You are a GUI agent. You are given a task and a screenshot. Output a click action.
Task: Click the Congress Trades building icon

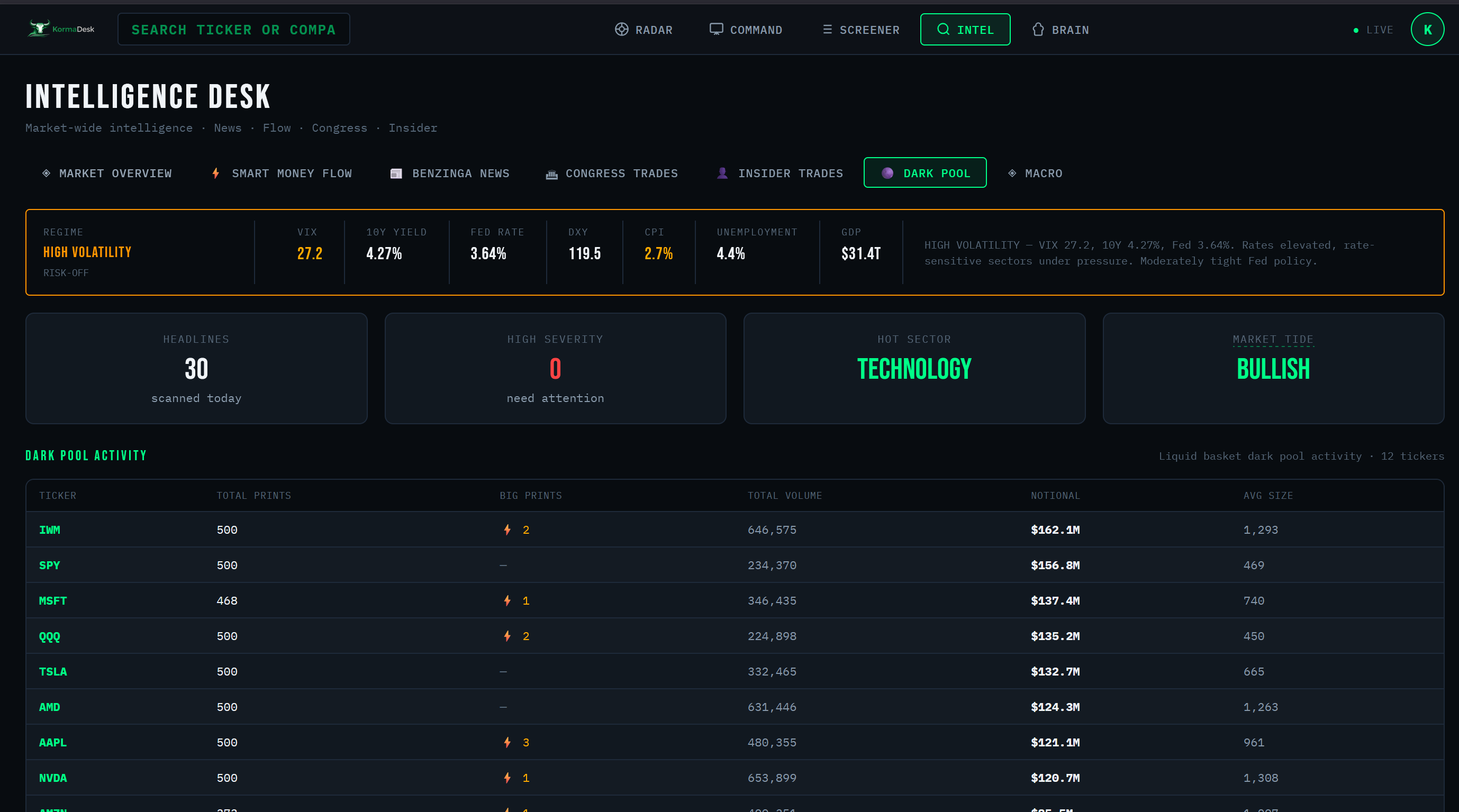coord(551,175)
